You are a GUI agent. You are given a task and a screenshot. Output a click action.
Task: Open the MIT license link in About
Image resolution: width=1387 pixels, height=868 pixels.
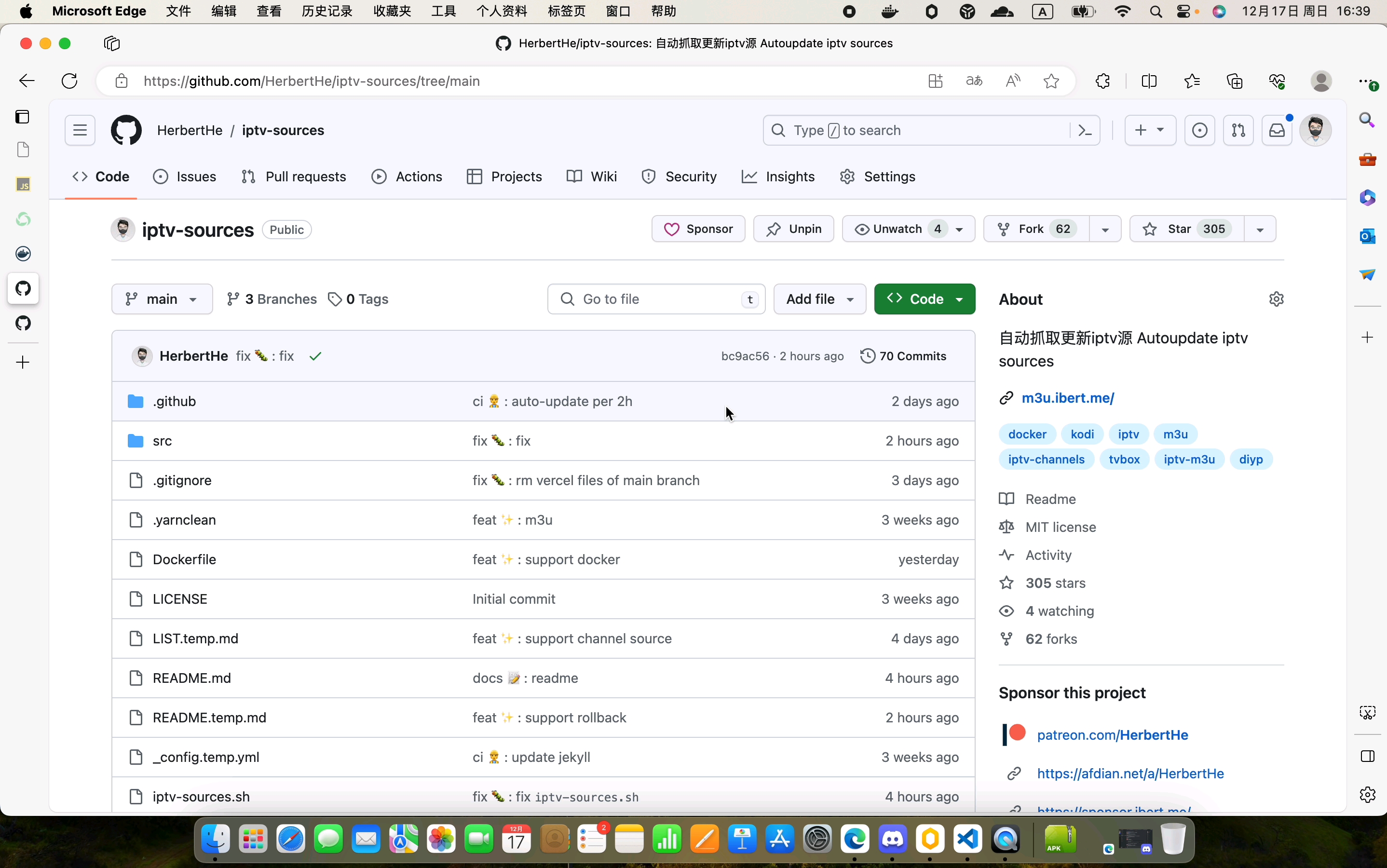pos(1061,527)
